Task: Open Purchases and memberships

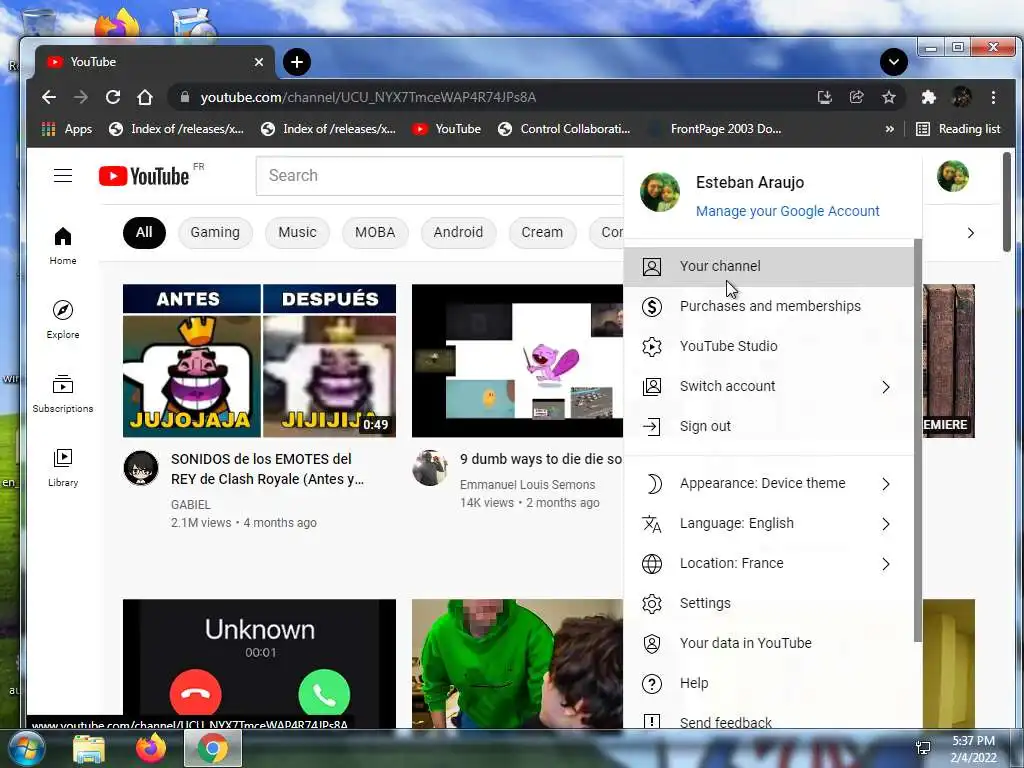Action: point(768,306)
